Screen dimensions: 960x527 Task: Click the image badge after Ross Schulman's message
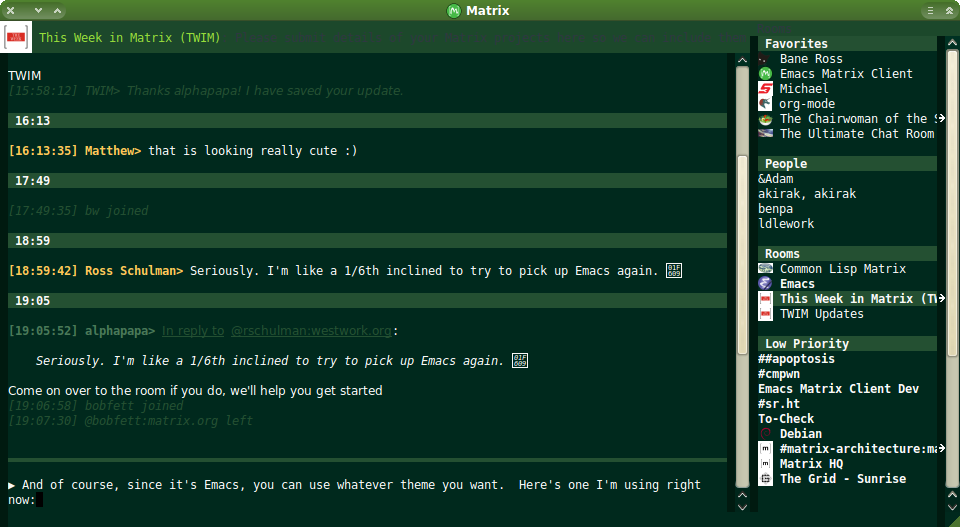674,270
